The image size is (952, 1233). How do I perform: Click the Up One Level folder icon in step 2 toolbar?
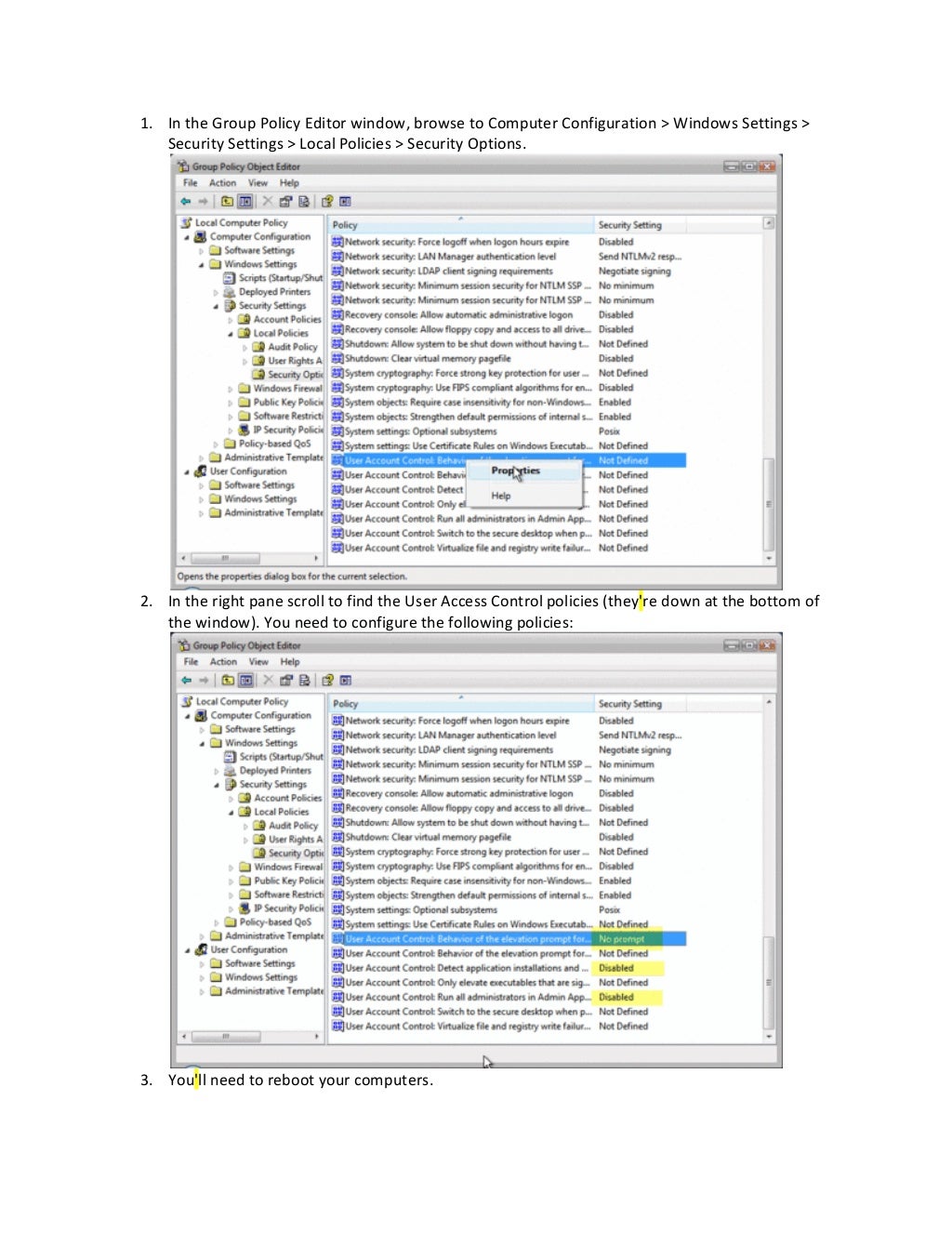point(228,680)
